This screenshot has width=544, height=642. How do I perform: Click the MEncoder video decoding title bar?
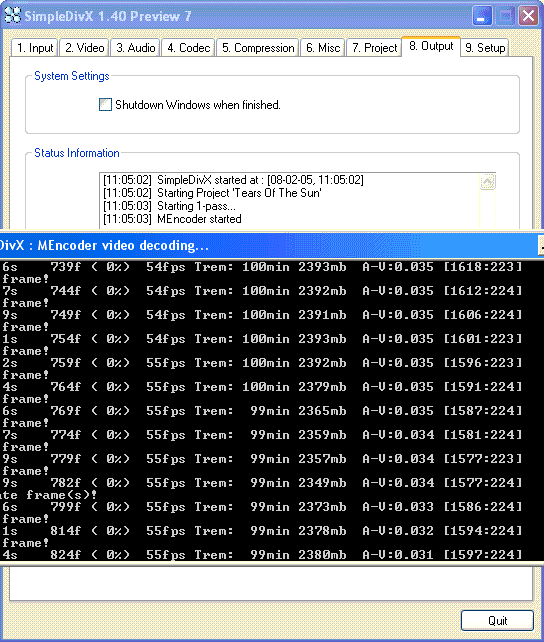point(272,245)
